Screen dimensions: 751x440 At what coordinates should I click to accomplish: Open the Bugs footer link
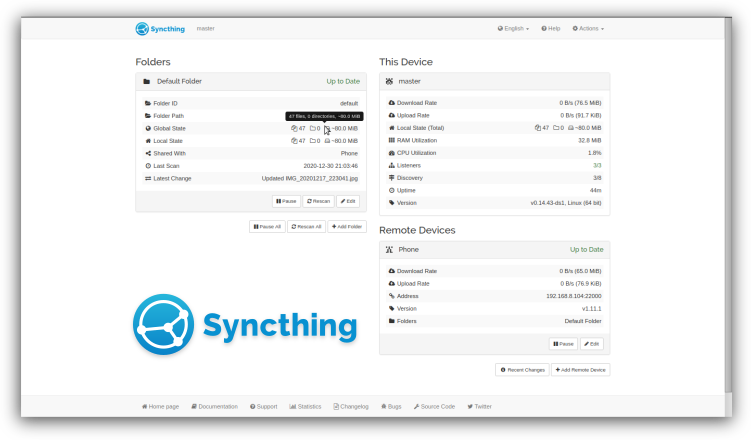pos(391,406)
